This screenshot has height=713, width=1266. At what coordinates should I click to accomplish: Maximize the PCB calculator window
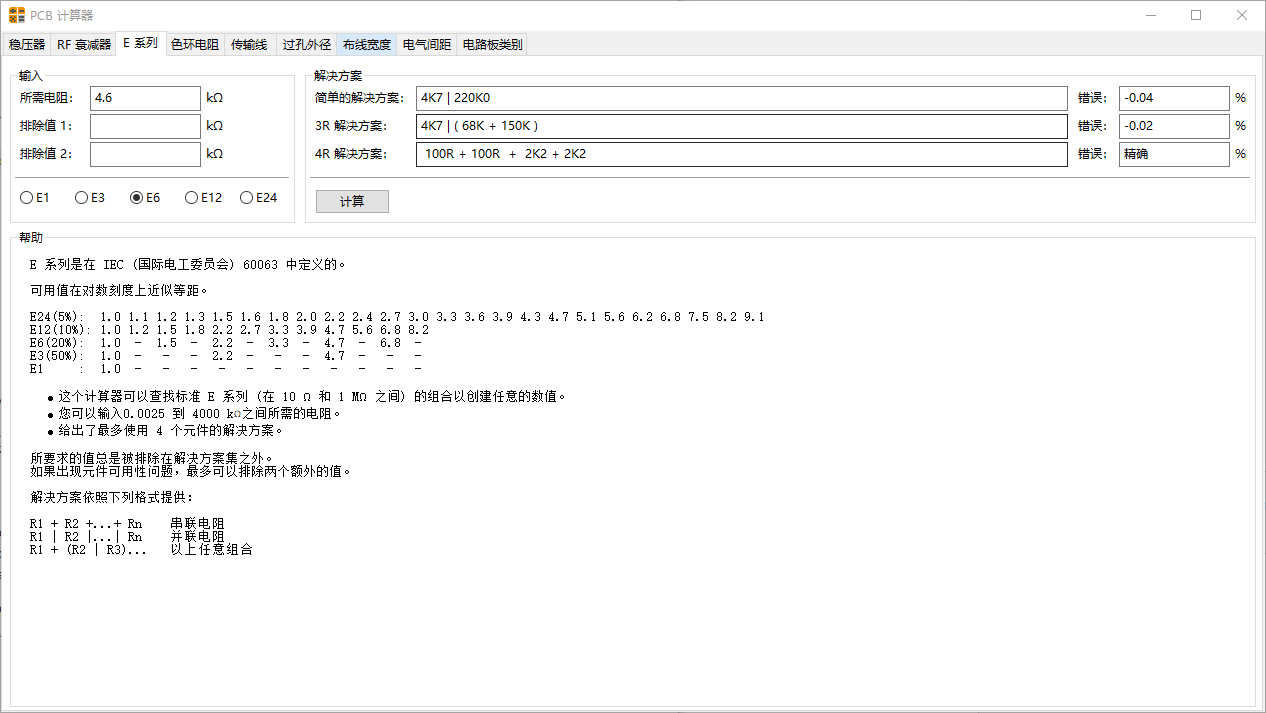pos(1196,15)
